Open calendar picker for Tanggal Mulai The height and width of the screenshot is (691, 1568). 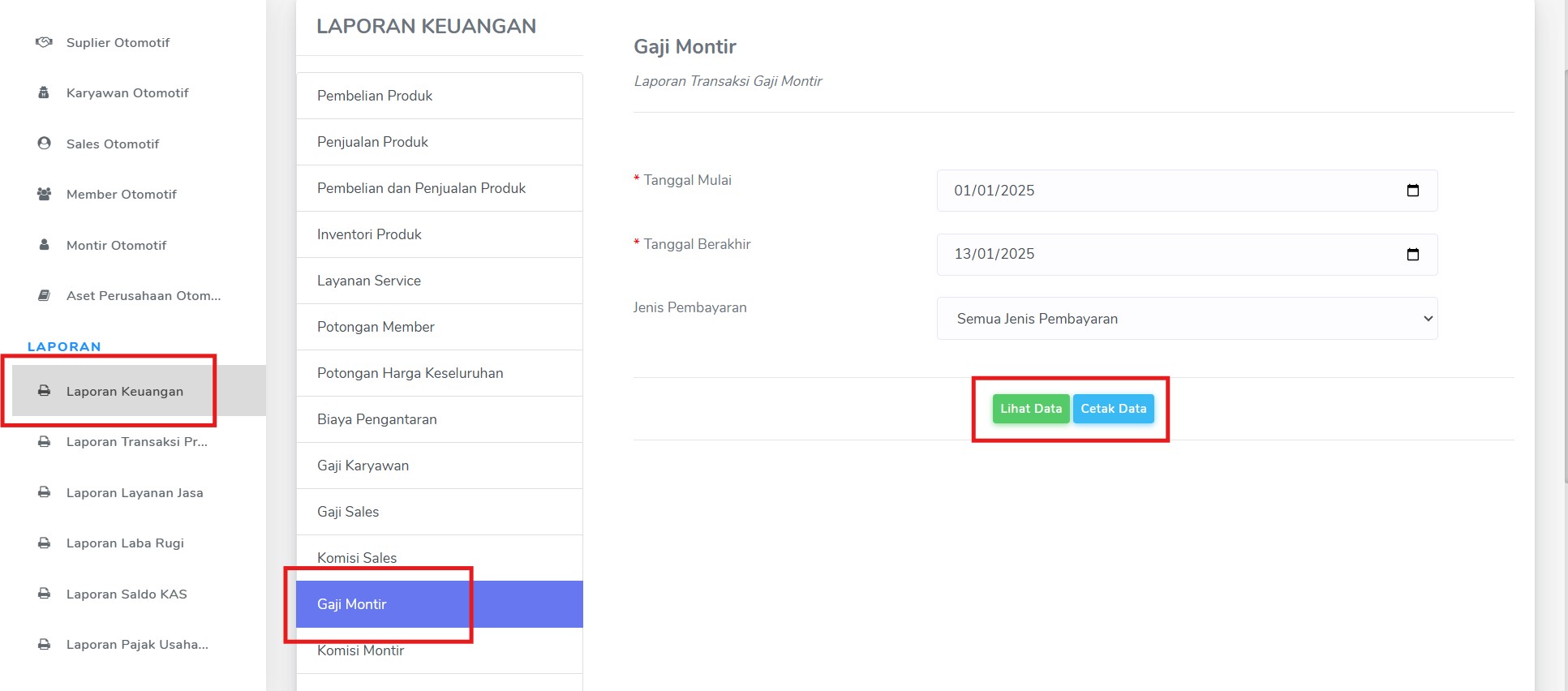point(1412,191)
